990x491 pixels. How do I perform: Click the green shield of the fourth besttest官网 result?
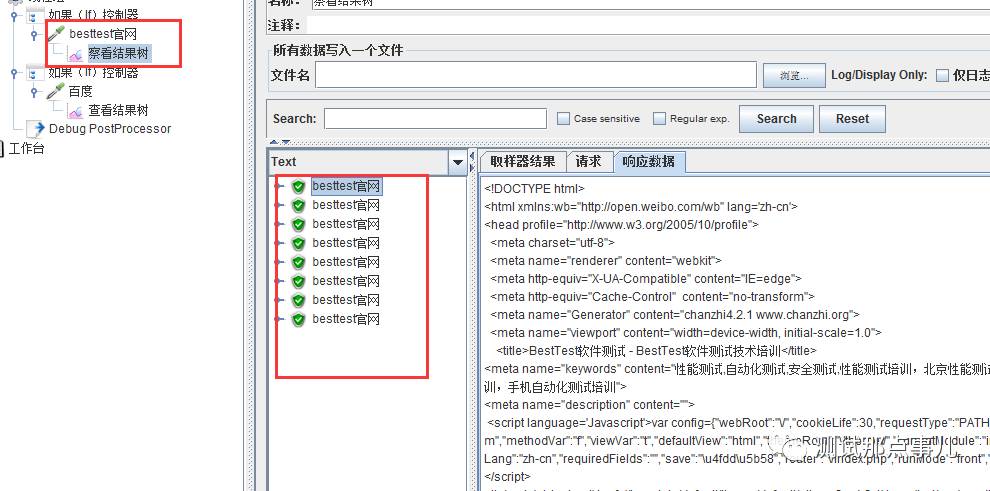299,243
